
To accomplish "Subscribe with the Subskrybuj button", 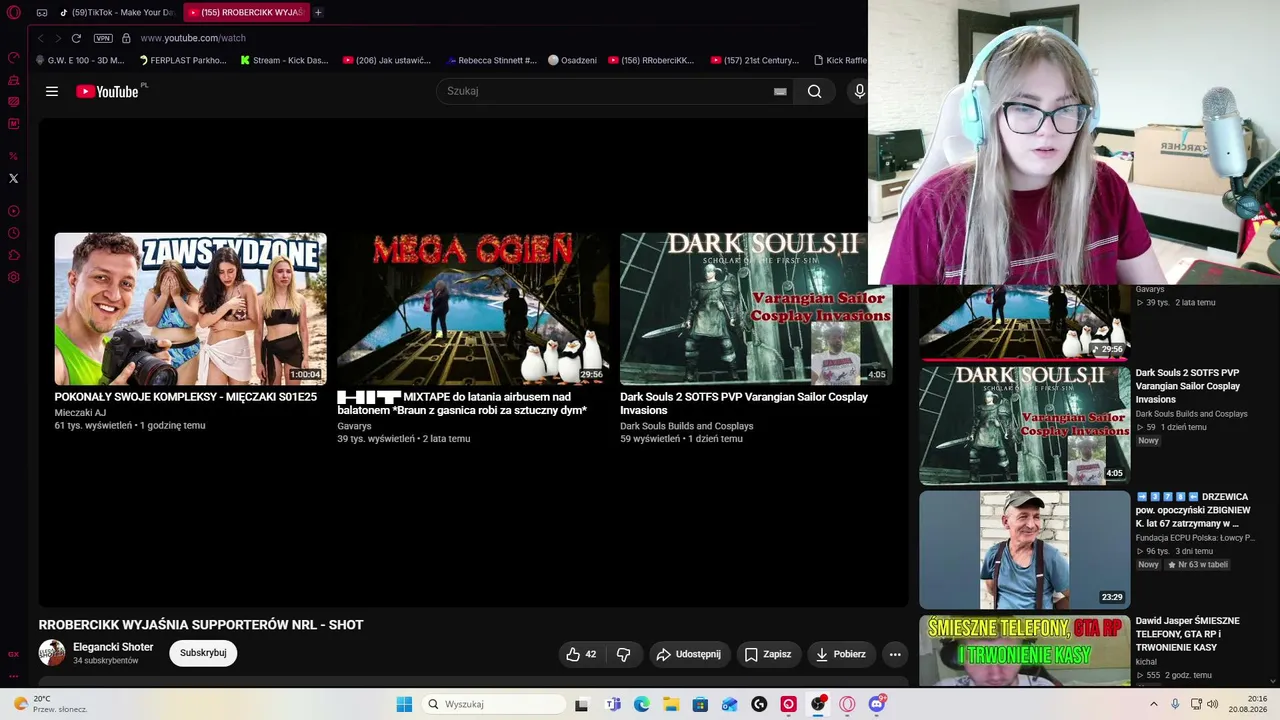I will pyautogui.click(x=203, y=653).
